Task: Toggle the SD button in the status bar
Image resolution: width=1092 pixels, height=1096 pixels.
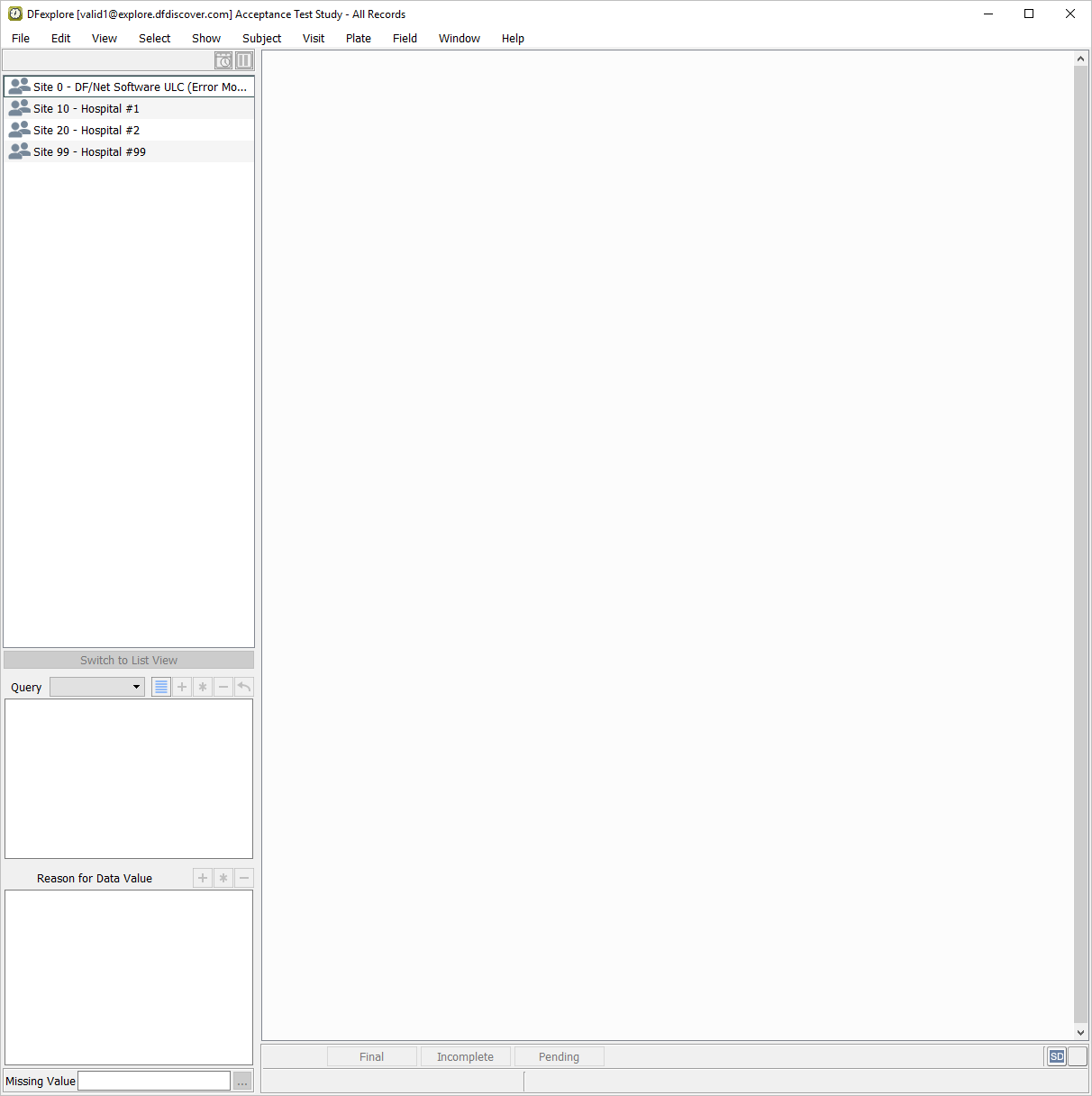Action: click(1057, 1056)
